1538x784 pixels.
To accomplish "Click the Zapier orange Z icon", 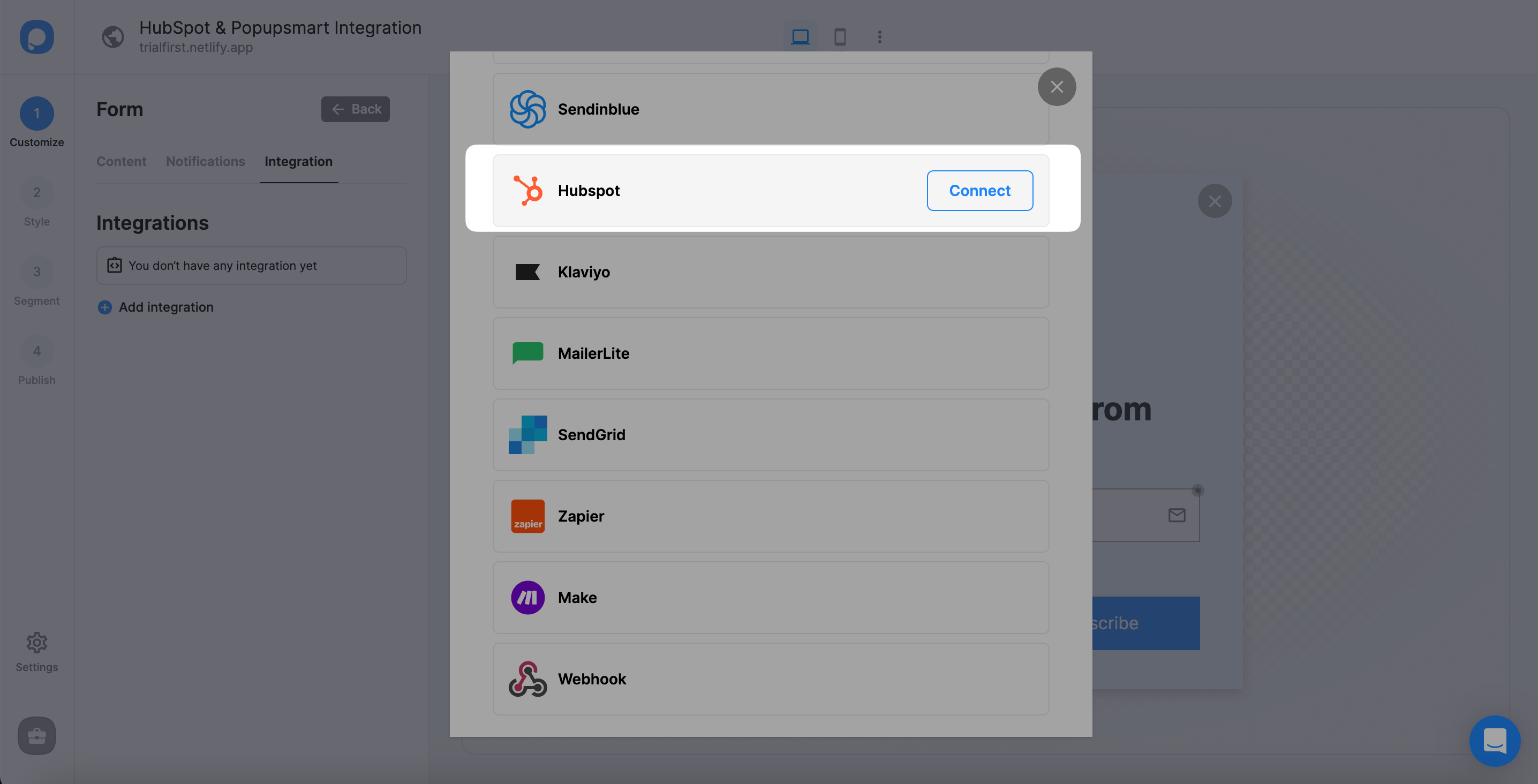I will (x=527, y=516).
